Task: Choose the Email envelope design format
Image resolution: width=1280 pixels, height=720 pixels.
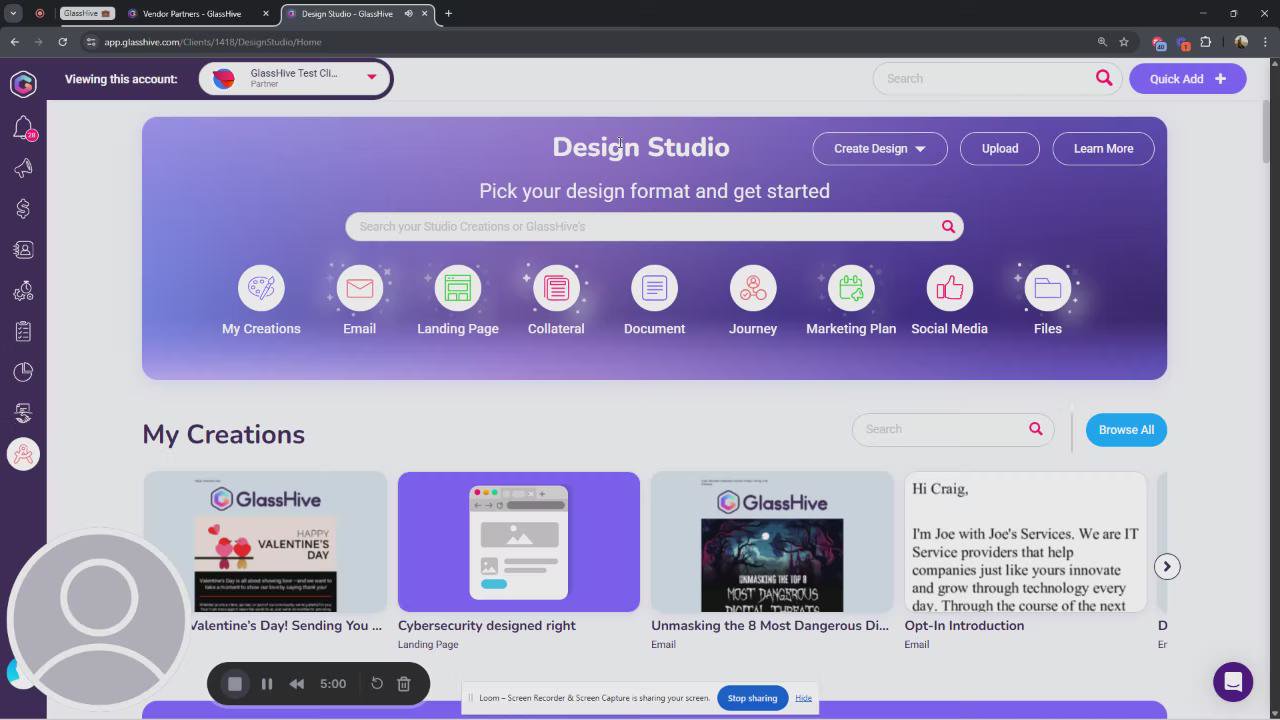Action: pyautogui.click(x=359, y=288)
